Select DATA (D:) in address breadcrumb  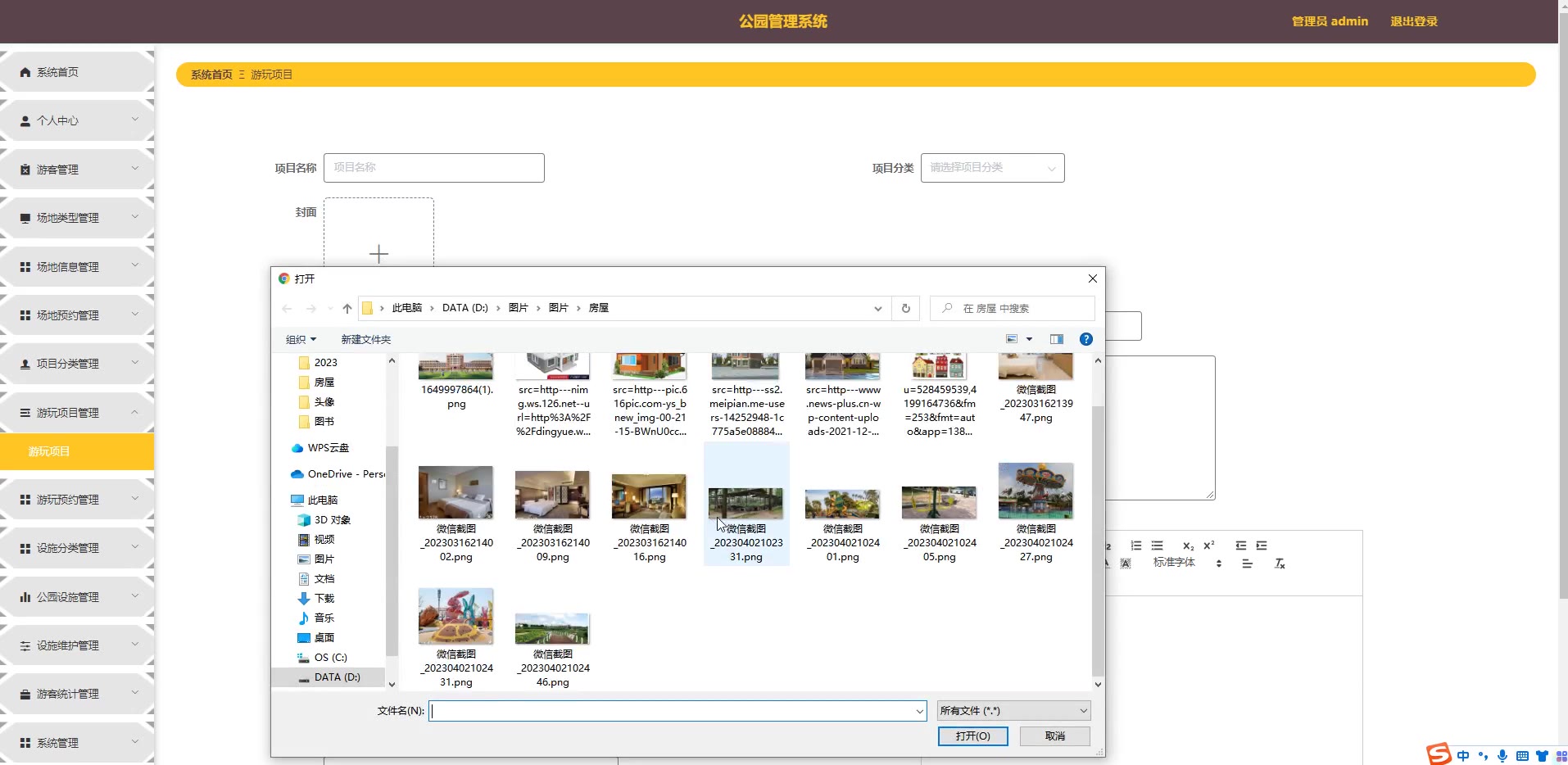[465, 308]
